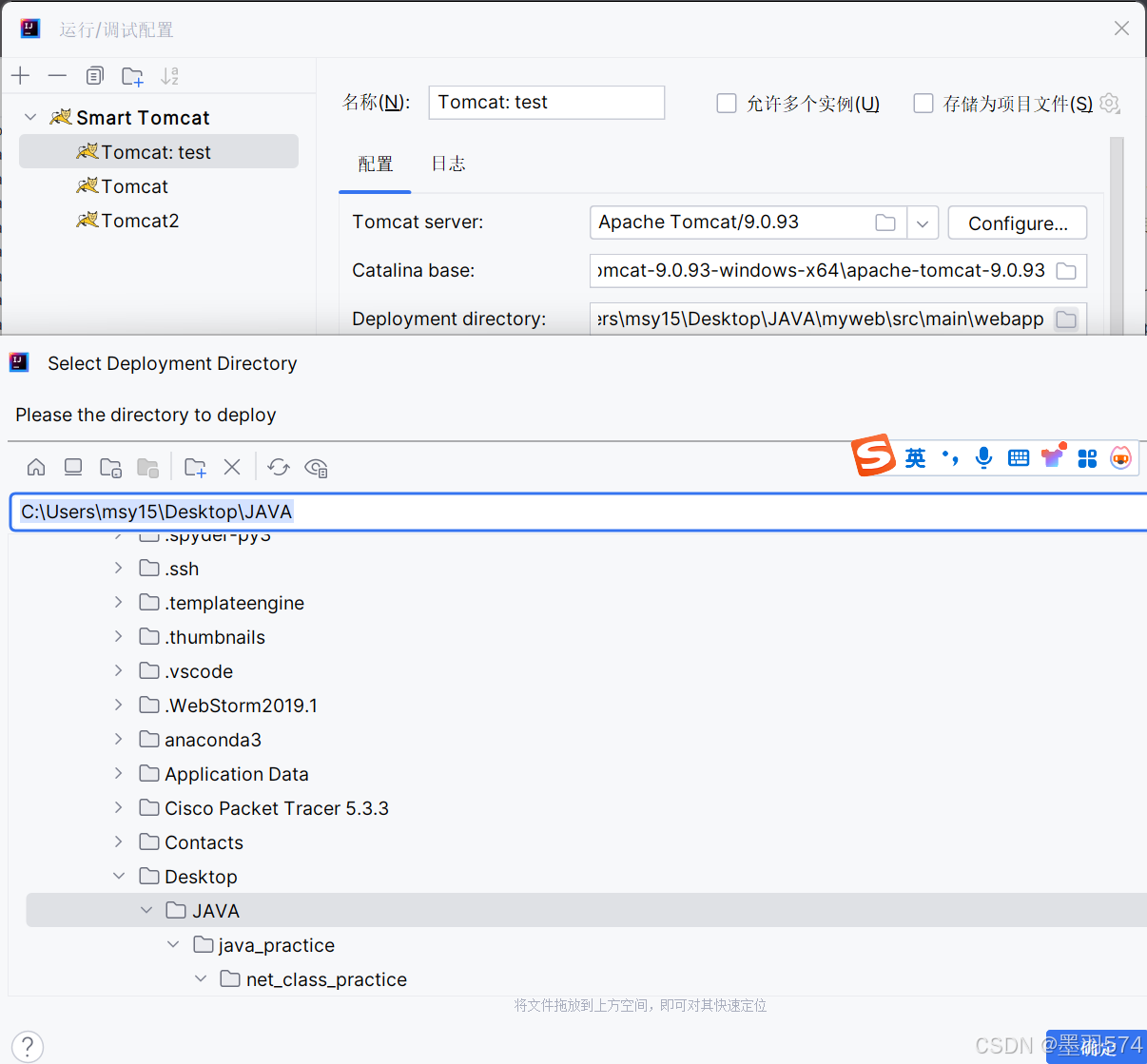Image resolution: width=1147 pixels, height=1064 pixels.
Task: Copy the selected run configuration
Action: click(94, 76)
